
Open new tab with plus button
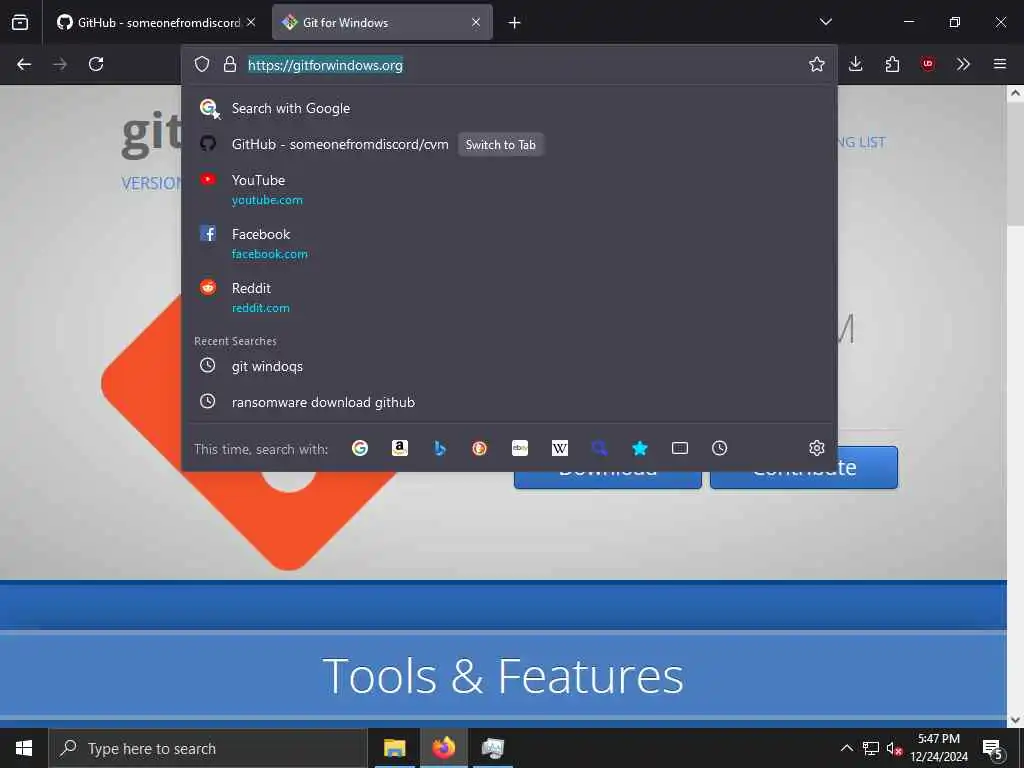pos(515,23)
